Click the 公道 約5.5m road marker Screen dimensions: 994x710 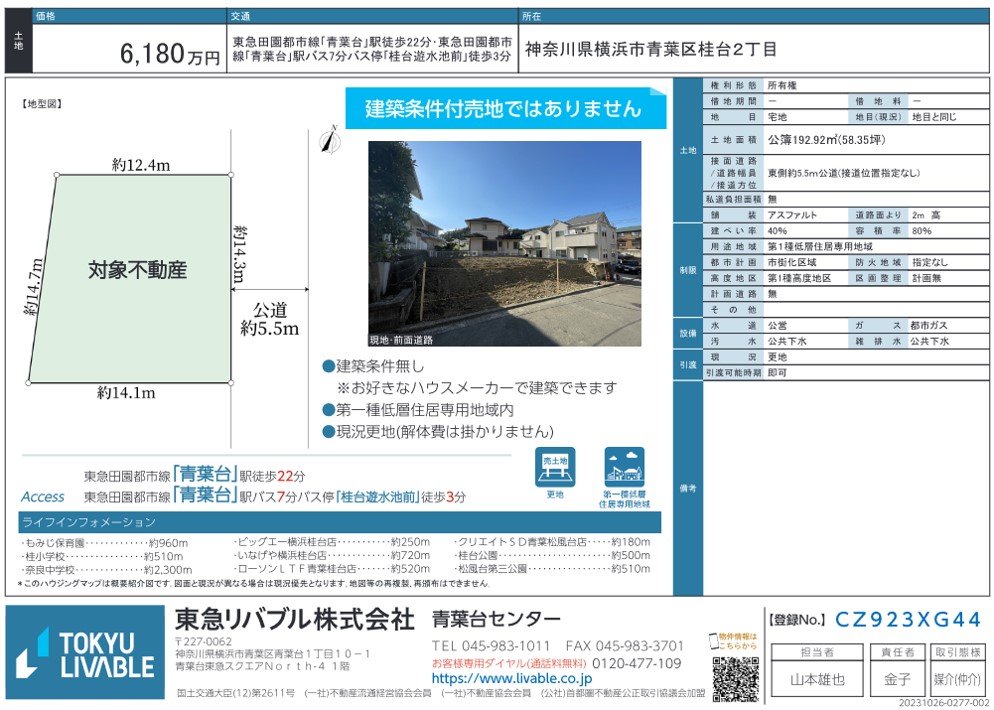[x=268, y=318]
